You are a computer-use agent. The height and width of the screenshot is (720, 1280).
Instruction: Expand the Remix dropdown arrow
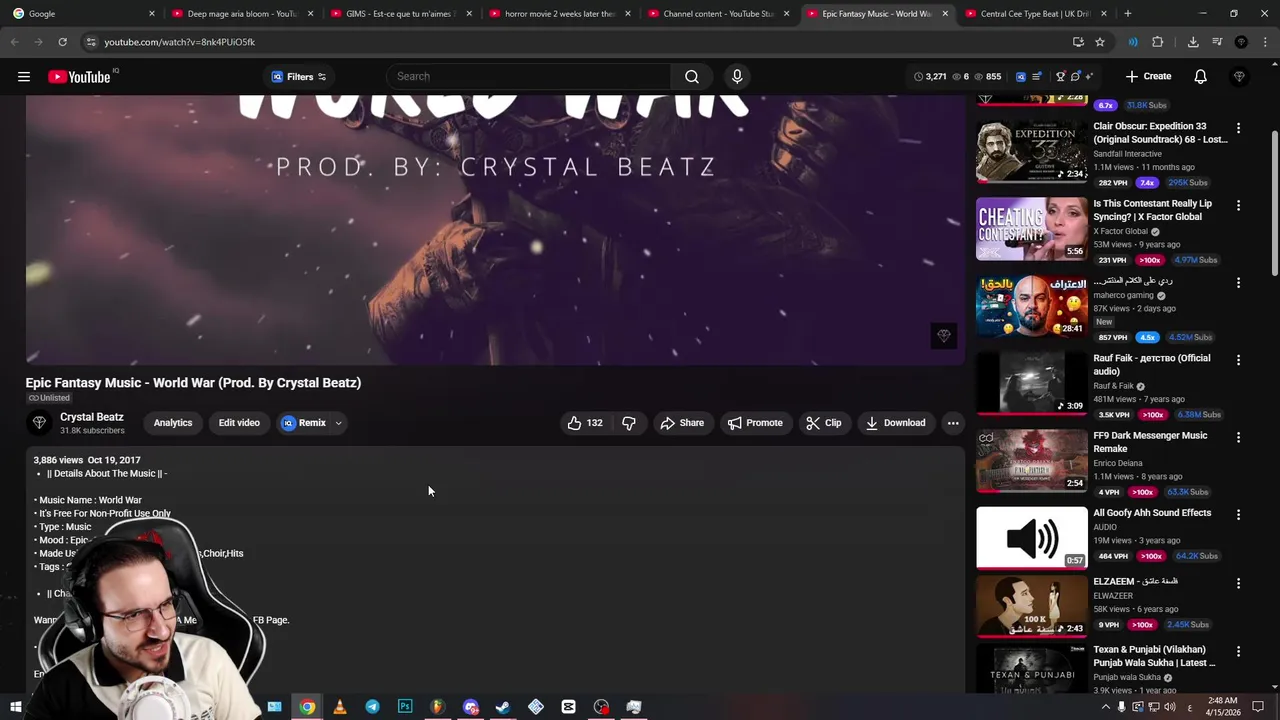tap(338, 423)
